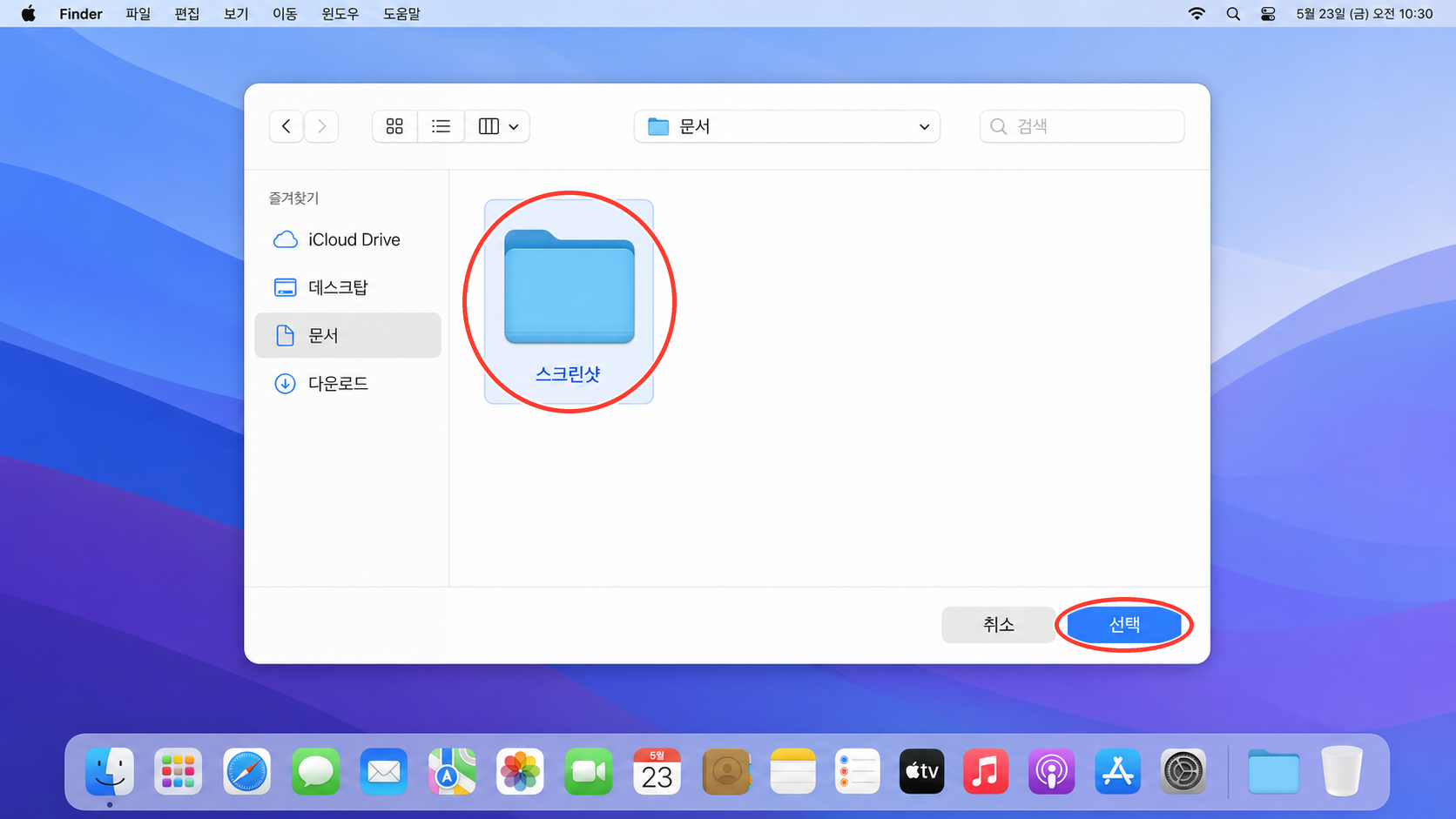1456x819 pixels.
Task: Click the 취소 cancel button
Action: click(x=998, y=624)
